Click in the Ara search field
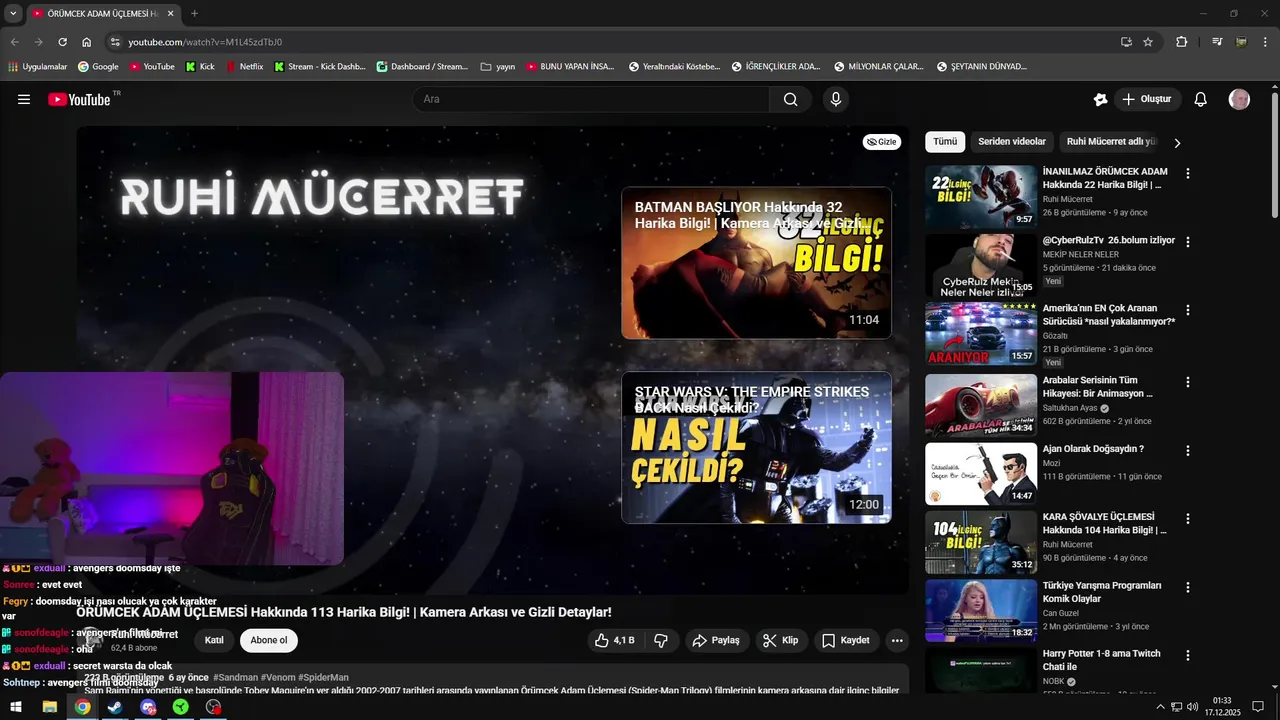Image resolution: width=1280 pixels, height=720 pixels. [590, 99]
